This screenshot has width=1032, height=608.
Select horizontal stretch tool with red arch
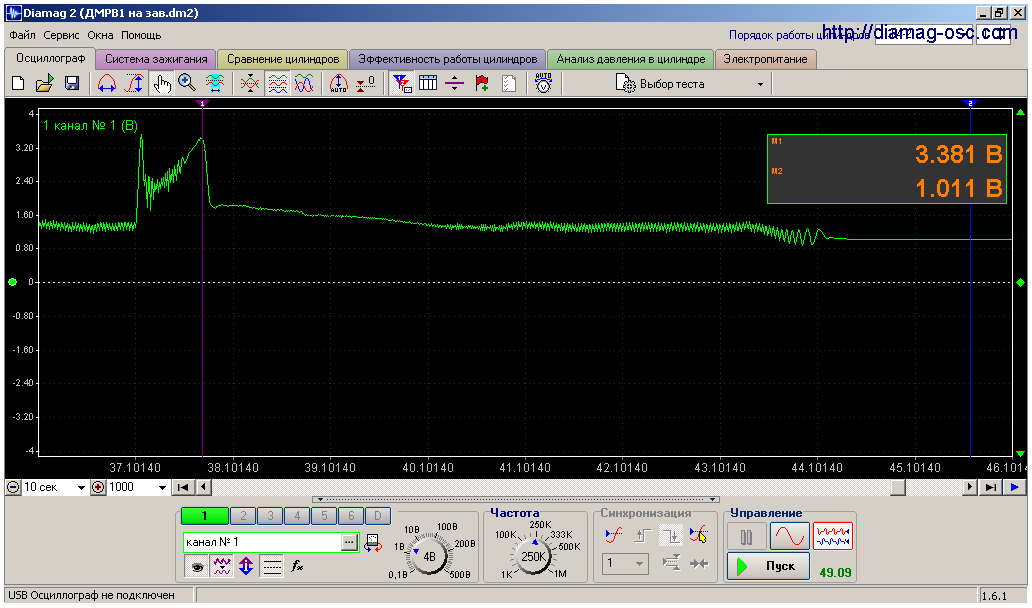click(107, 84)
